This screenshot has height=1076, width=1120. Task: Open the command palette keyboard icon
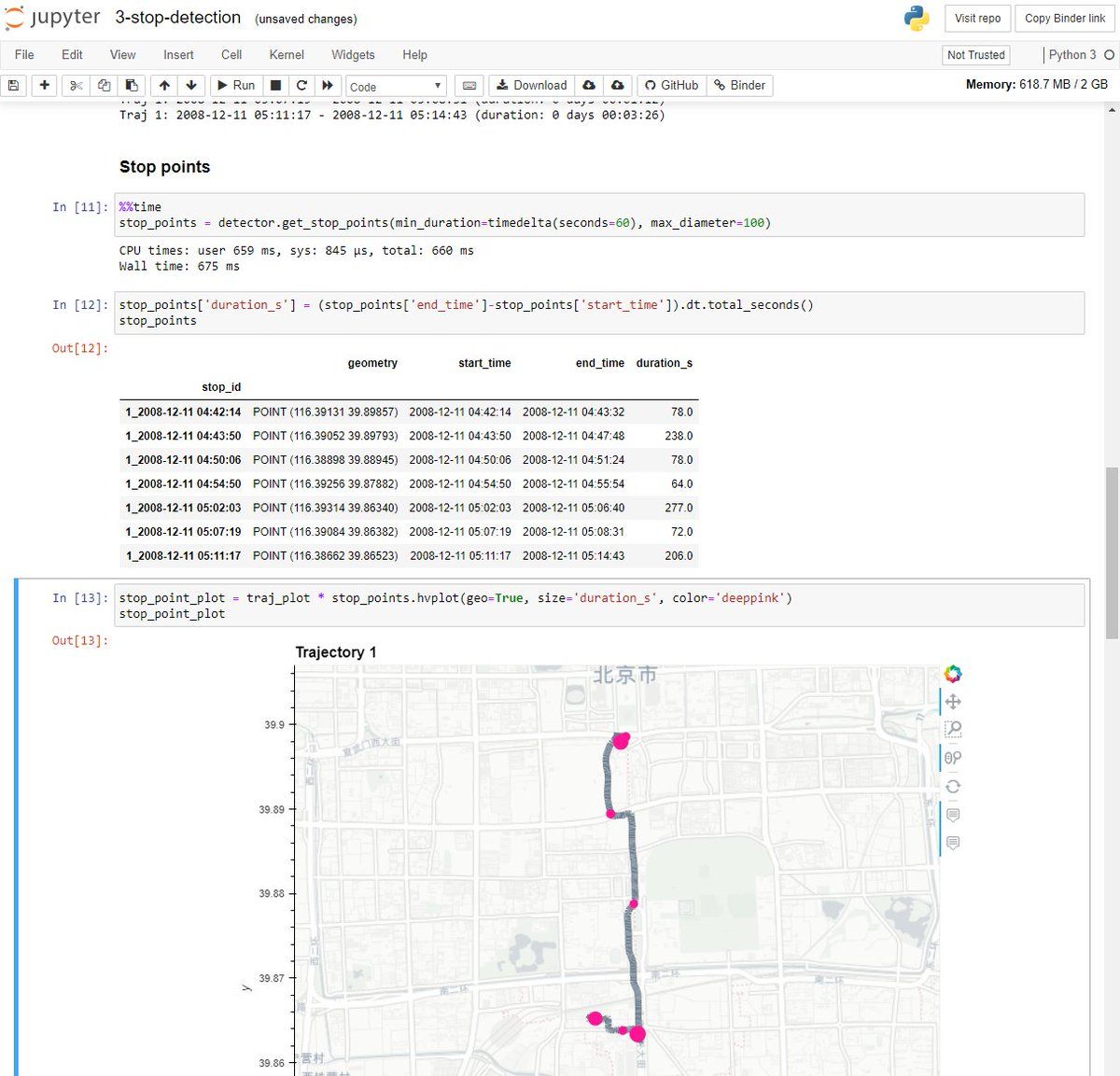click(469, 85)
